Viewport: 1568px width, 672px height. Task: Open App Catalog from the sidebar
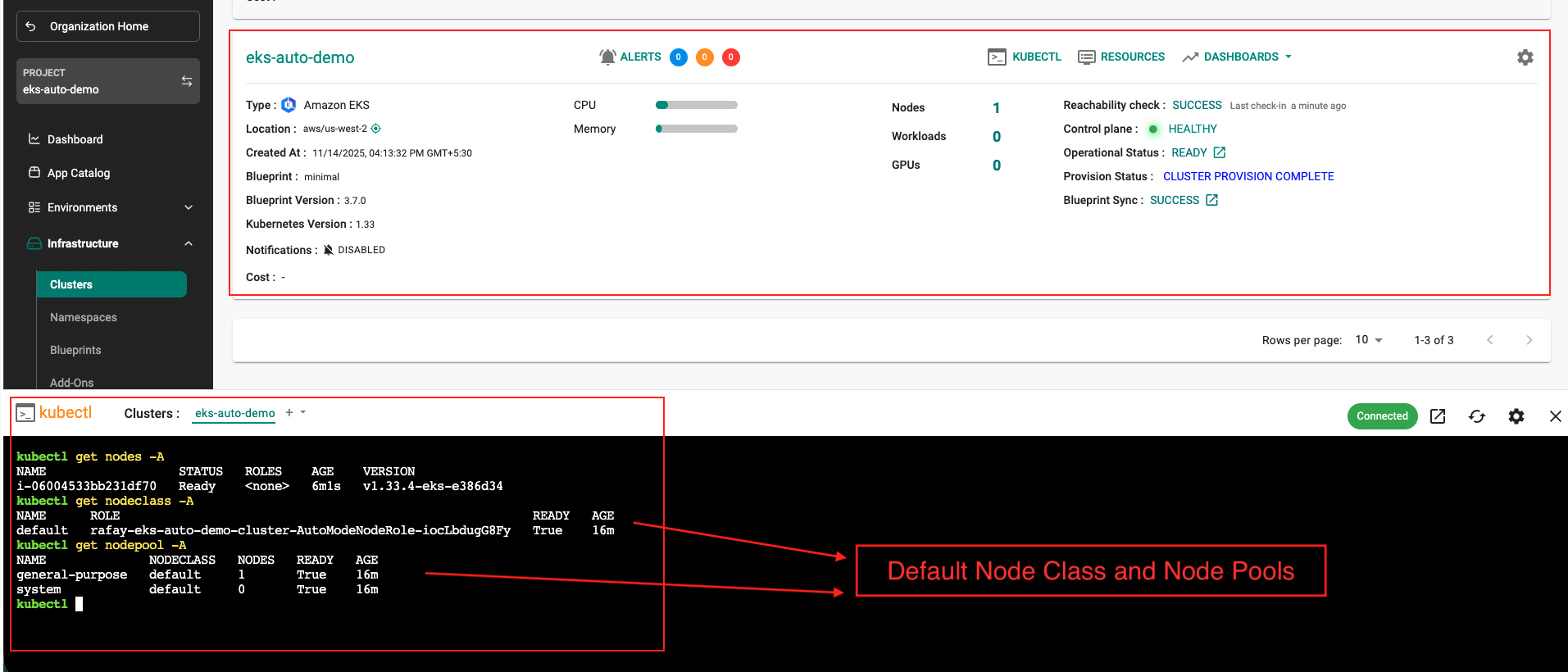point(79,173)
